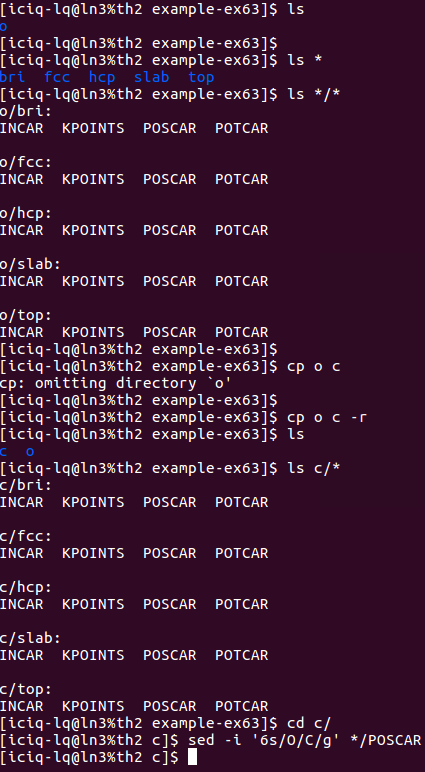This screenshot has width=425, height=772.
Task: Click POTCAR under the o/top listing
Action: [x=241, y=332]
